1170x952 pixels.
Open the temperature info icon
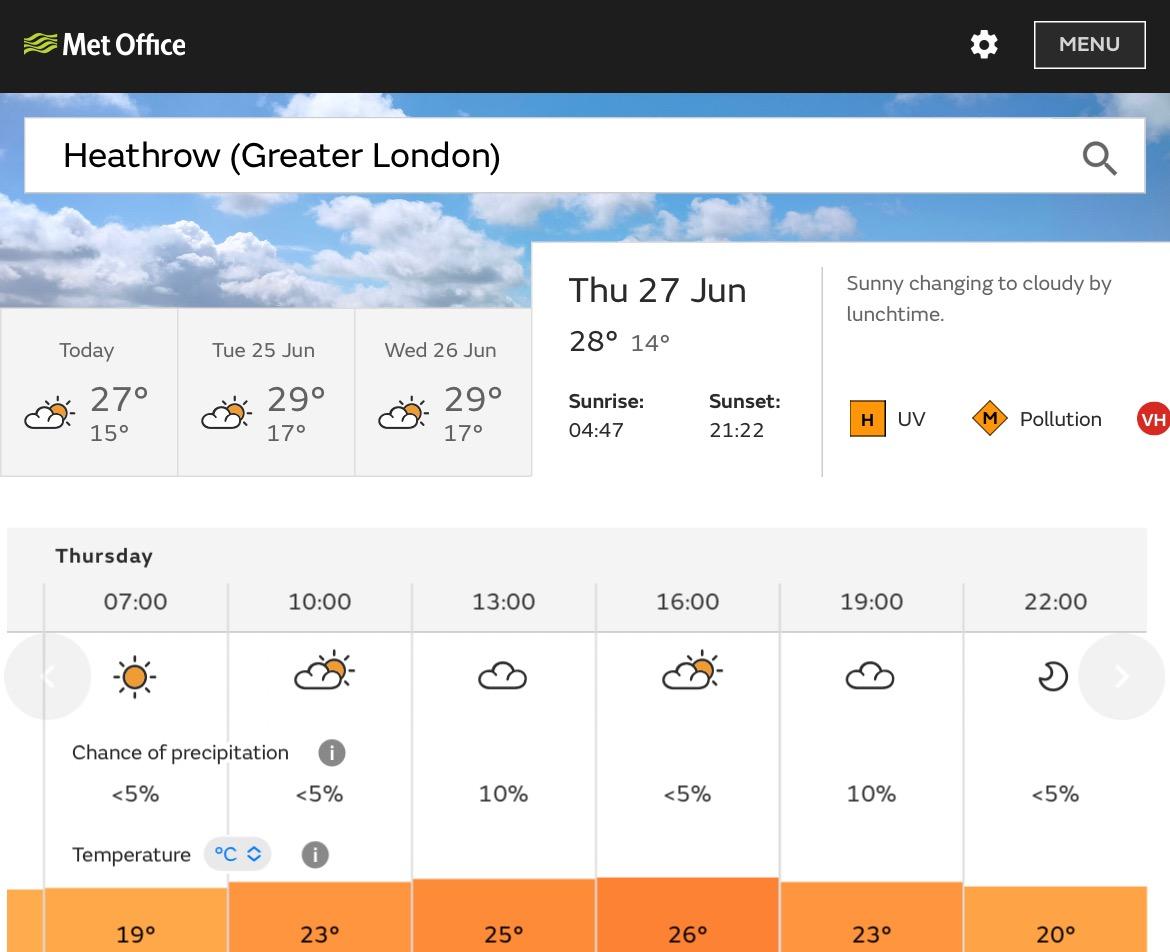[315, 854]
